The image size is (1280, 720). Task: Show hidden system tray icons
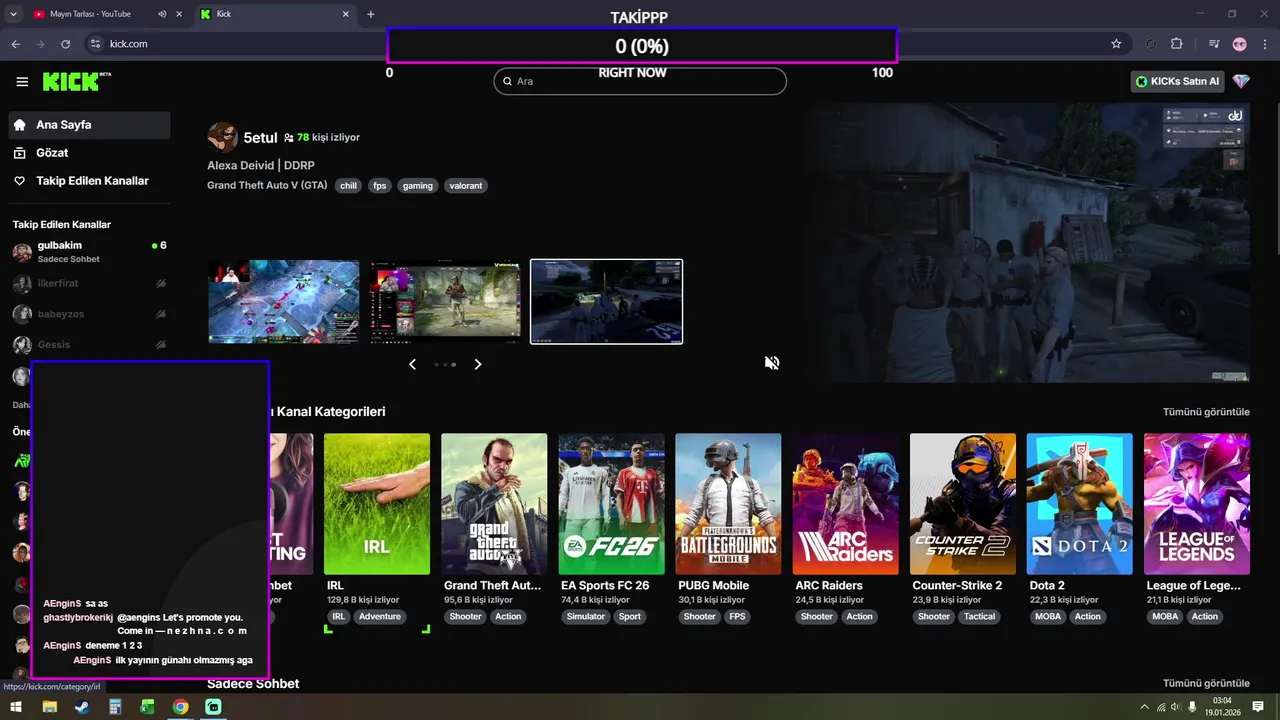pyautogui.click(x=1144, y=707)
